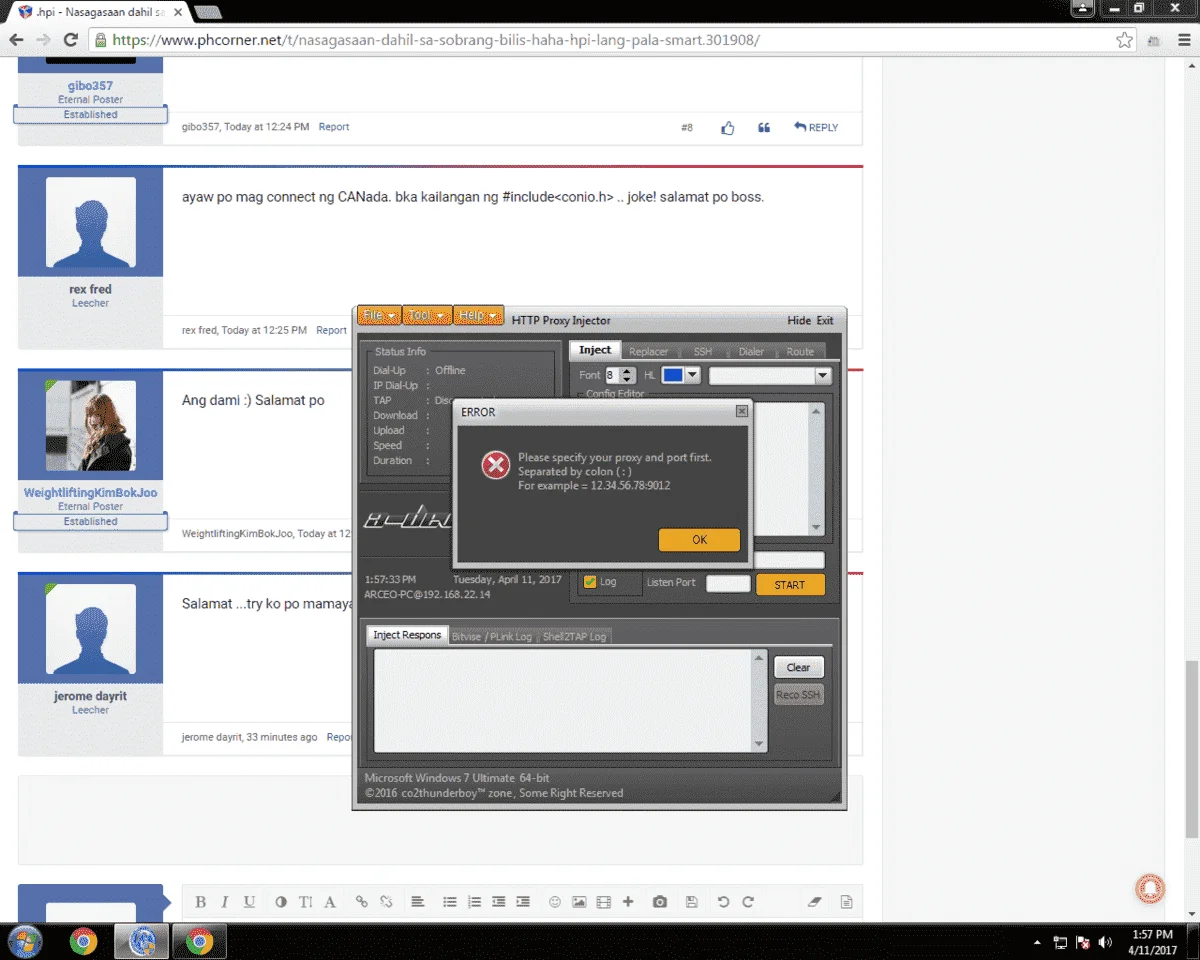Screen dimensions: 1200x960
Task: Click the Listen Port input field
Action: pyautogui.click(x=728, y=583)
